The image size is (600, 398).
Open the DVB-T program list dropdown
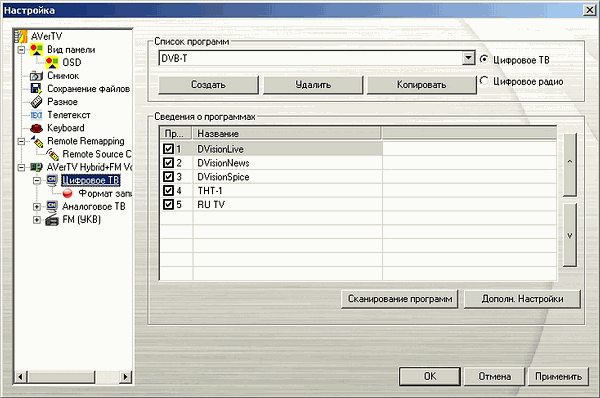pyautogui.click(x=468, y=58)
